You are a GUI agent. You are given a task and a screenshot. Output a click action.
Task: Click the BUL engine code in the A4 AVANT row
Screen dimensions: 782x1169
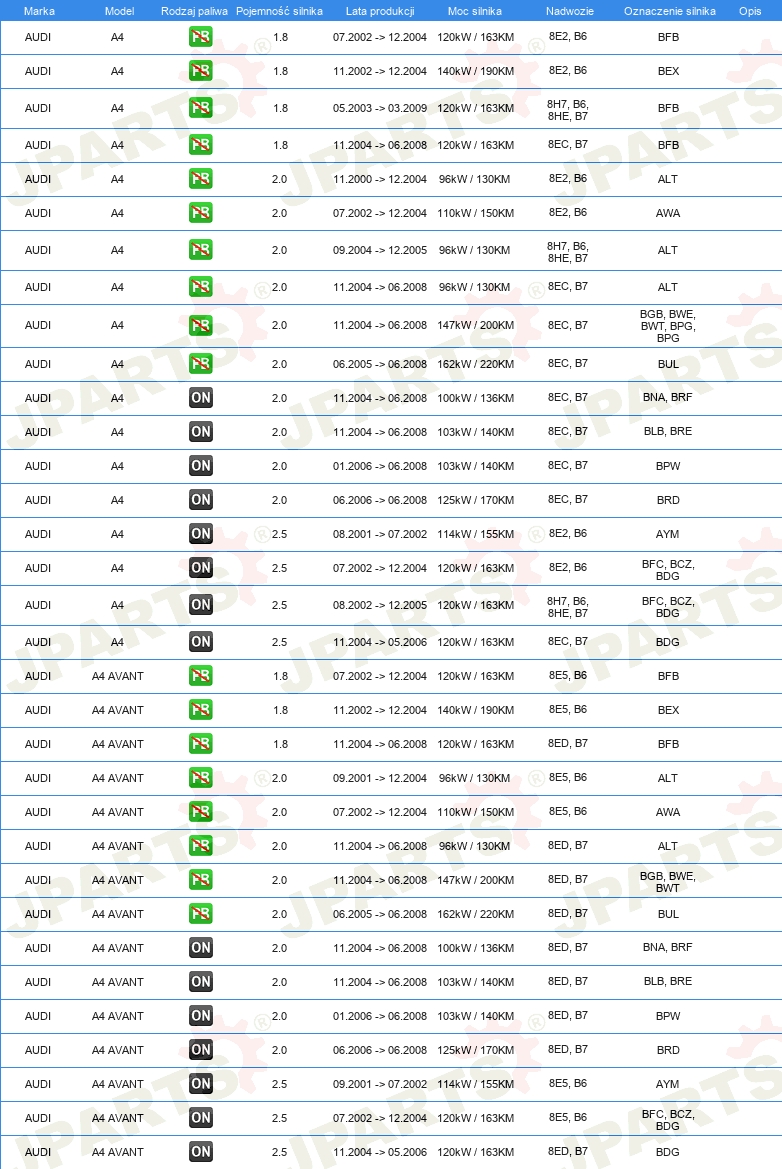pyautogui.click(x=668, y=914)
